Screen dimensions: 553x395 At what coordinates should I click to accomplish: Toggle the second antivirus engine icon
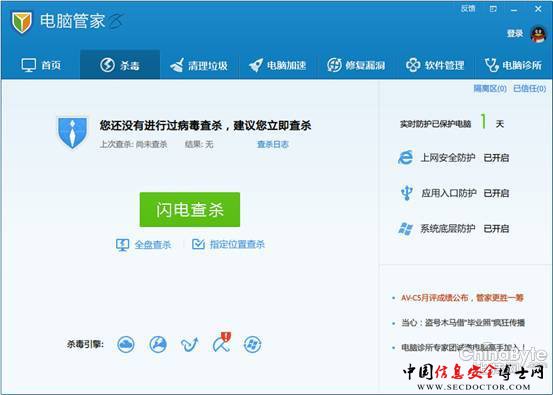tap(158, 344)
